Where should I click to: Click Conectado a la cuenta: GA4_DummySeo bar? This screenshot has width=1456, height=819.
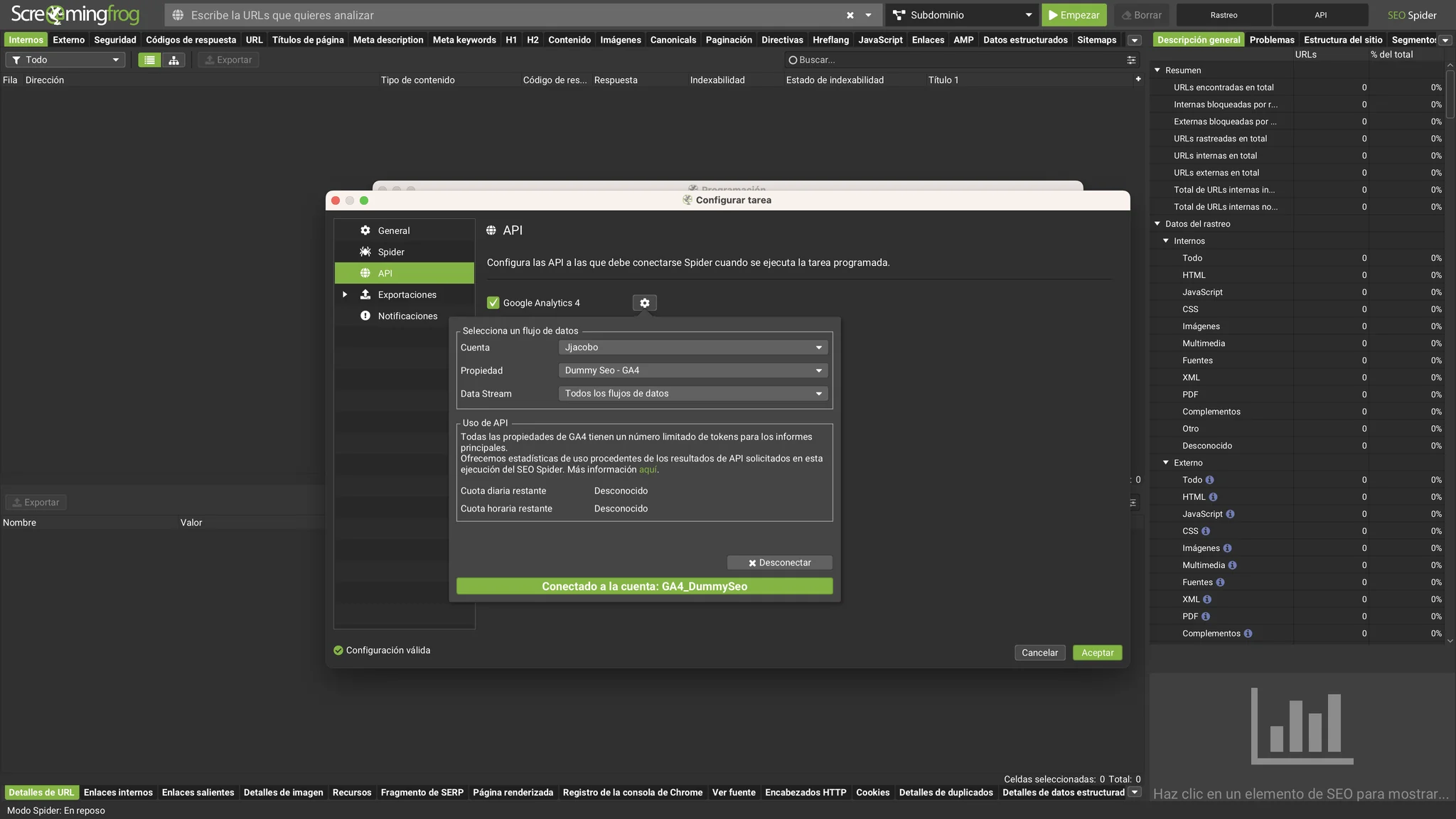point(644,586)
